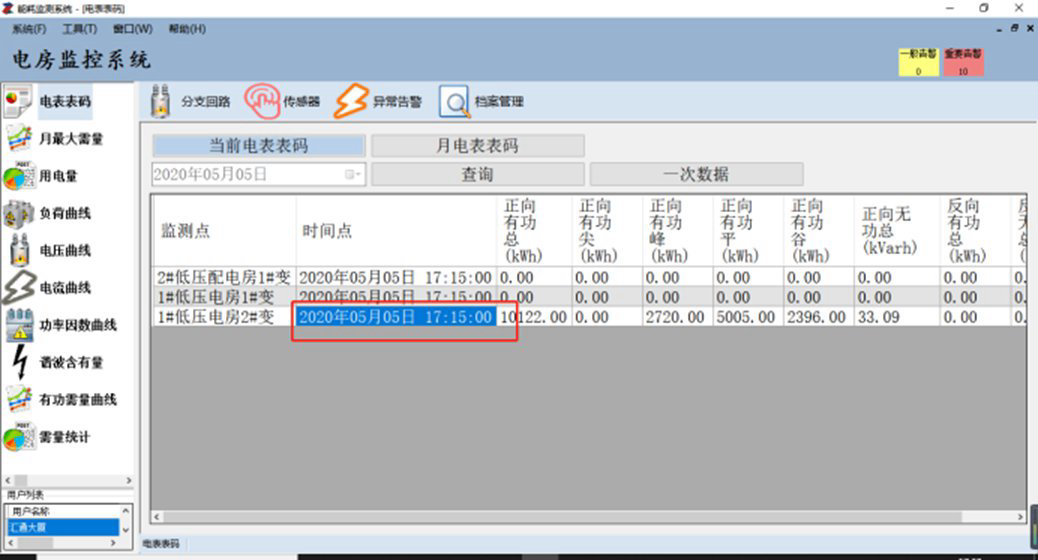Open the 电流曲线 lightning icon

click(19, 287)
